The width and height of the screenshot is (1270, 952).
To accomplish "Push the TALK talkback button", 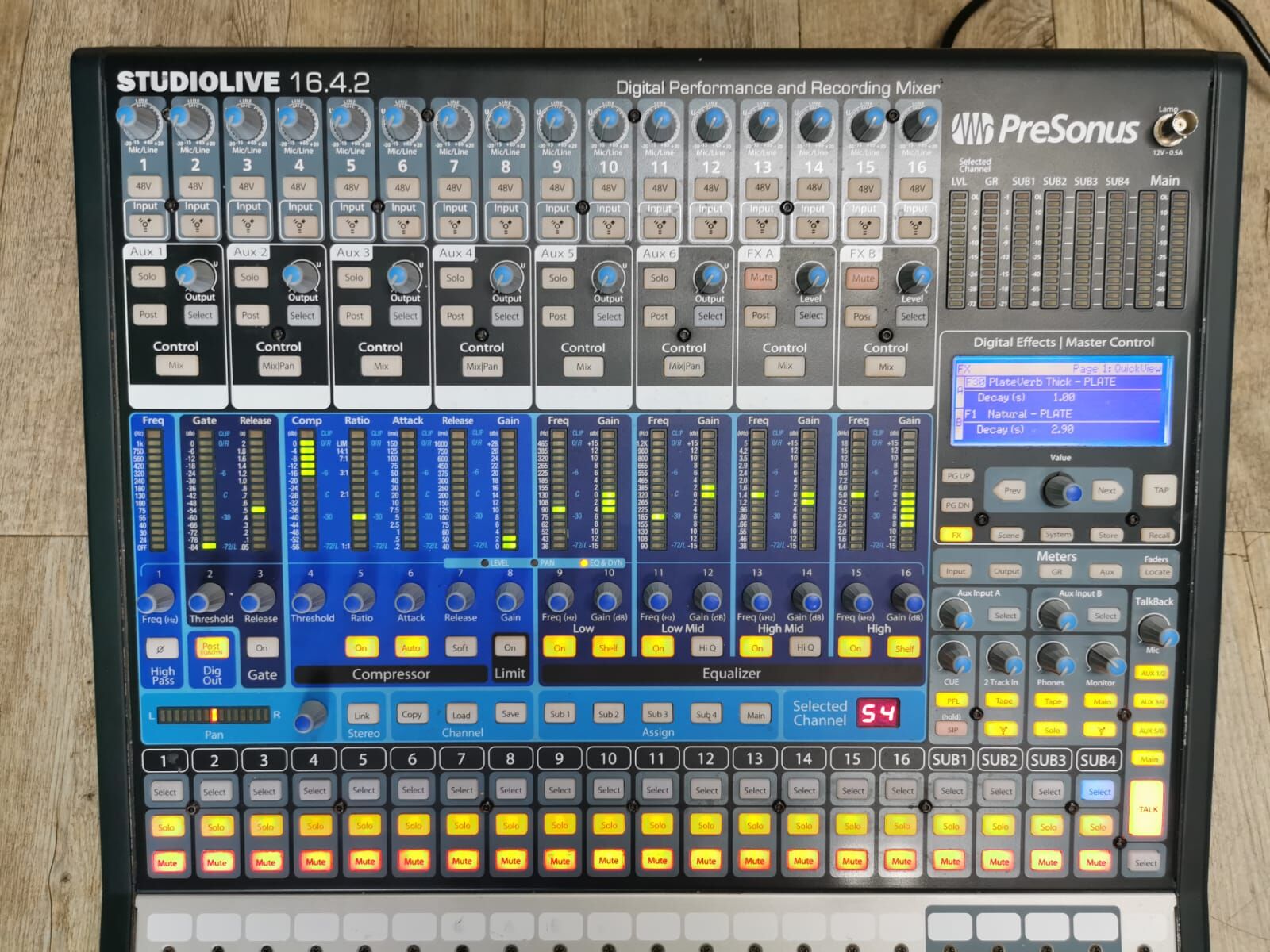I will tap(1149, 809).
